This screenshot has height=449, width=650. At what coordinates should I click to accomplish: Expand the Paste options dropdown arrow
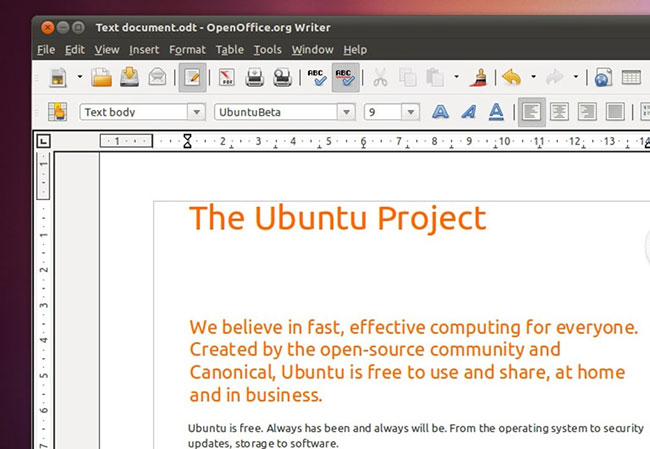point(456,77)
